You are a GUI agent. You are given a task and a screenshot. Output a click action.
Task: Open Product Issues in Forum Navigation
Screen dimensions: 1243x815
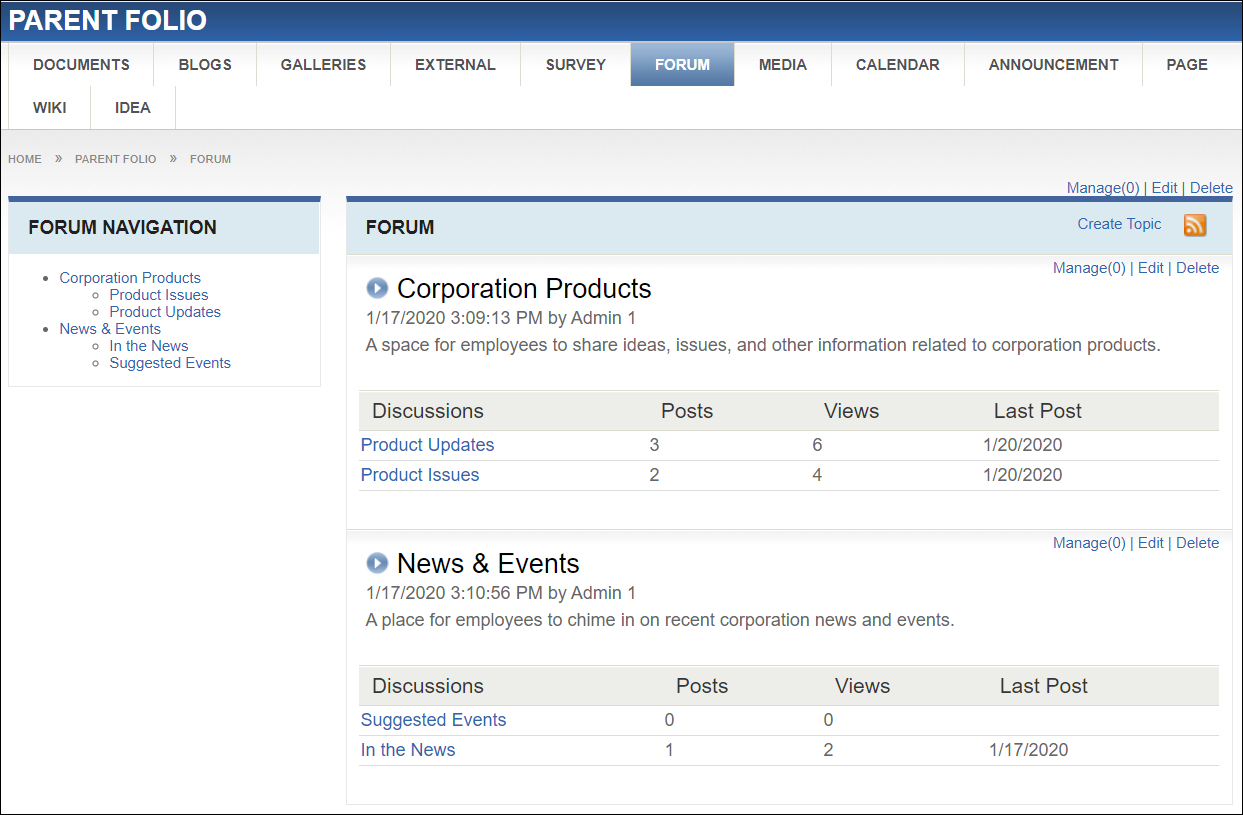point(159,295)
